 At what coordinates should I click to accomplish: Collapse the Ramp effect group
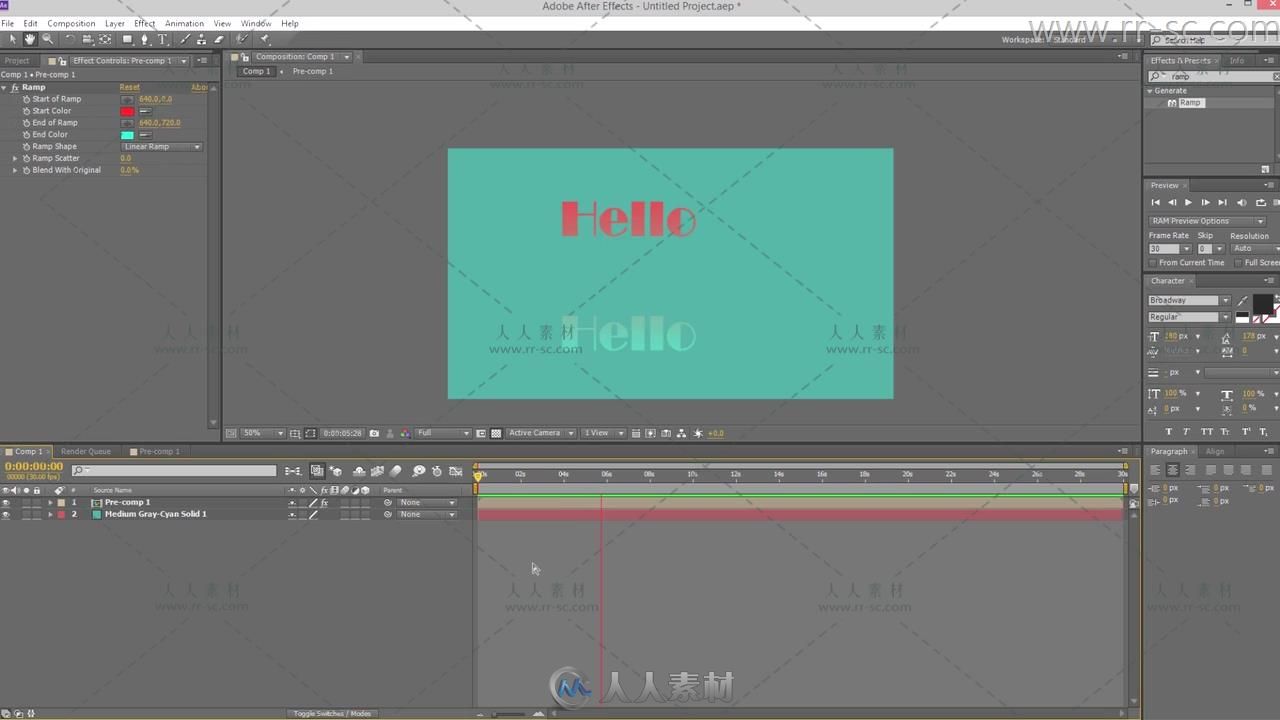(x=4, y=87)
